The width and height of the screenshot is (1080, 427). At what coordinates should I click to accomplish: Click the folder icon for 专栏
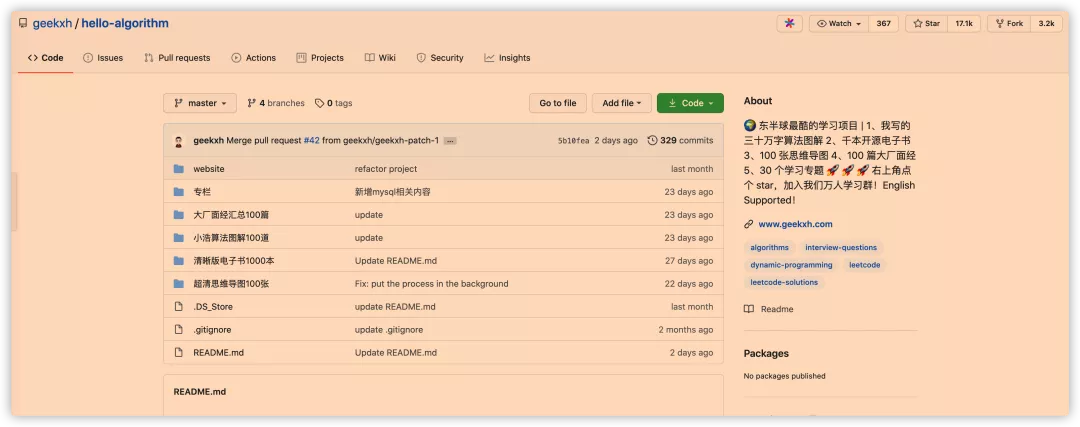[179, 192]
